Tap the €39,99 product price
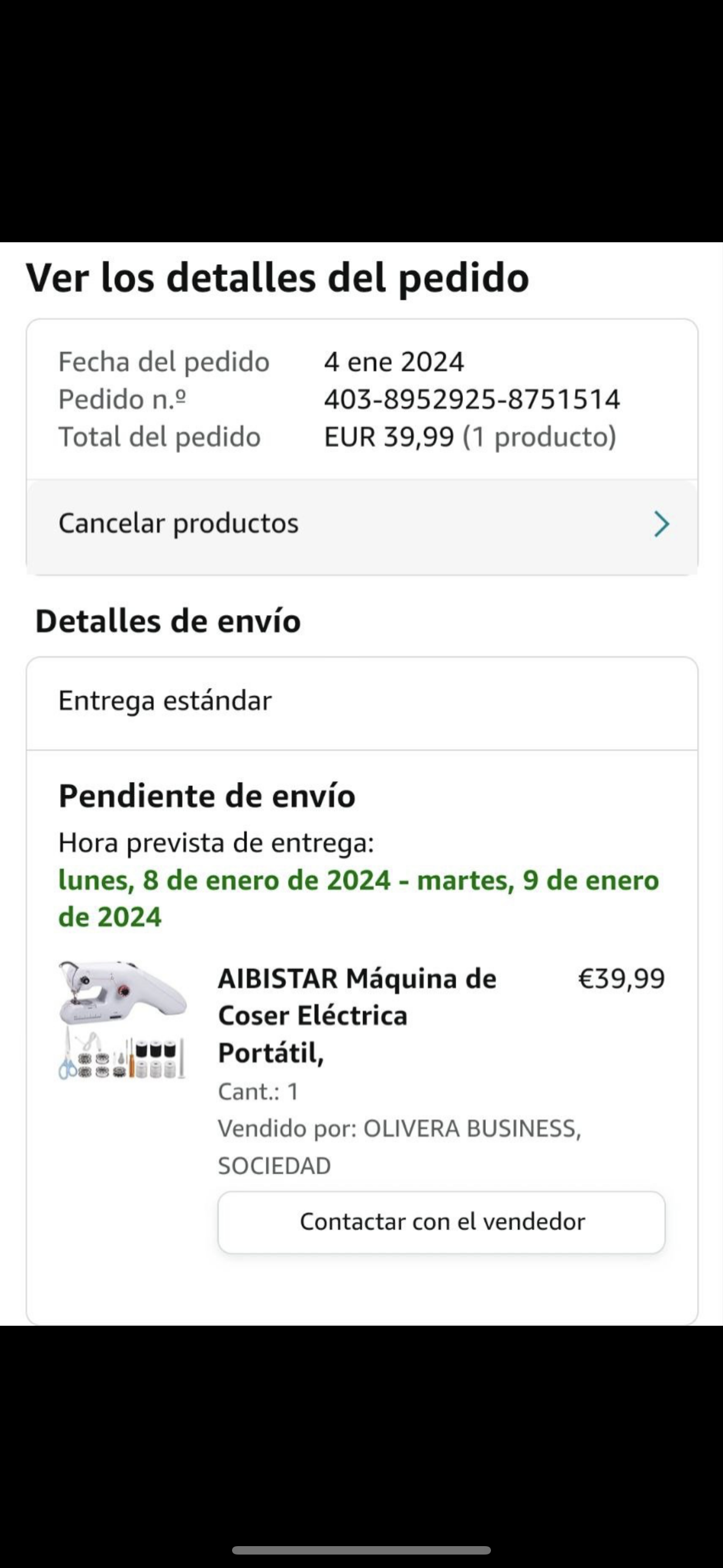 (621, 979)
